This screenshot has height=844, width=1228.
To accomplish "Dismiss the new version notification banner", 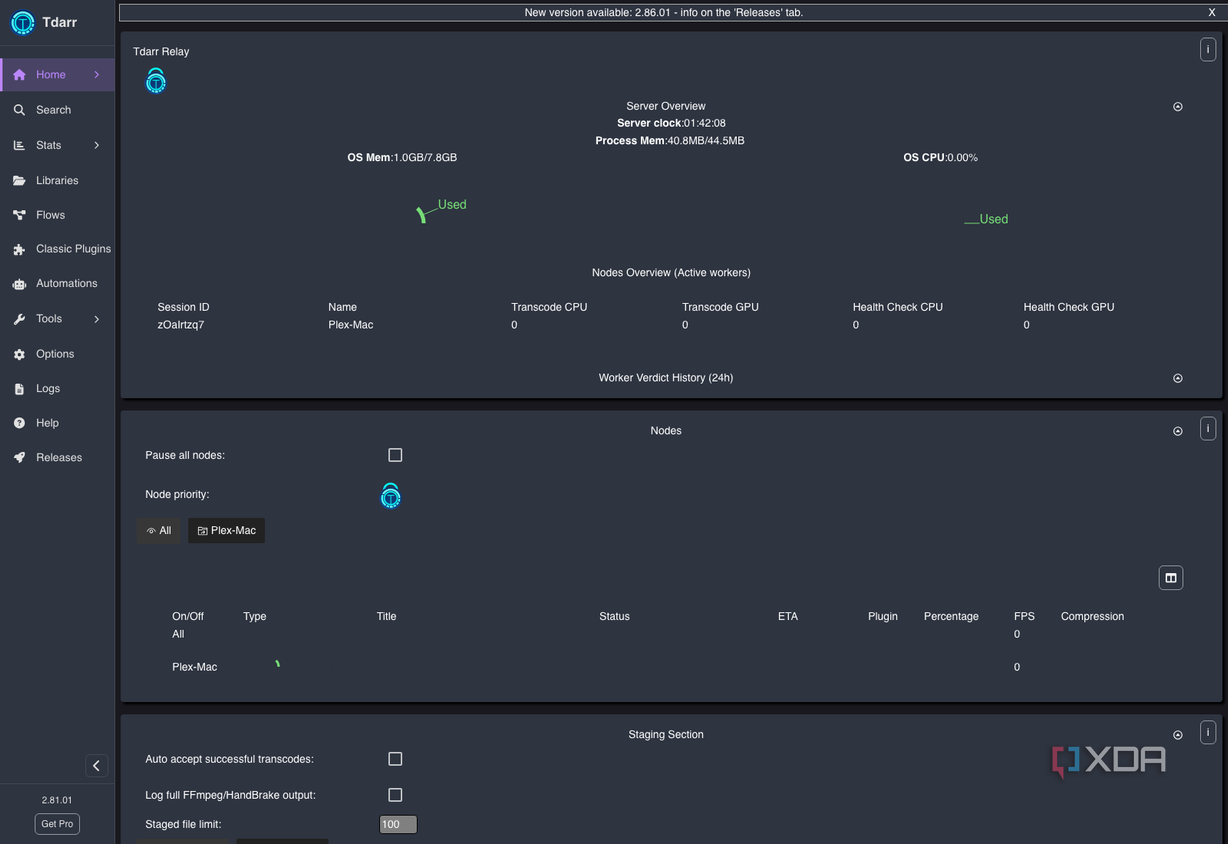I will (x=1212, y=12).
